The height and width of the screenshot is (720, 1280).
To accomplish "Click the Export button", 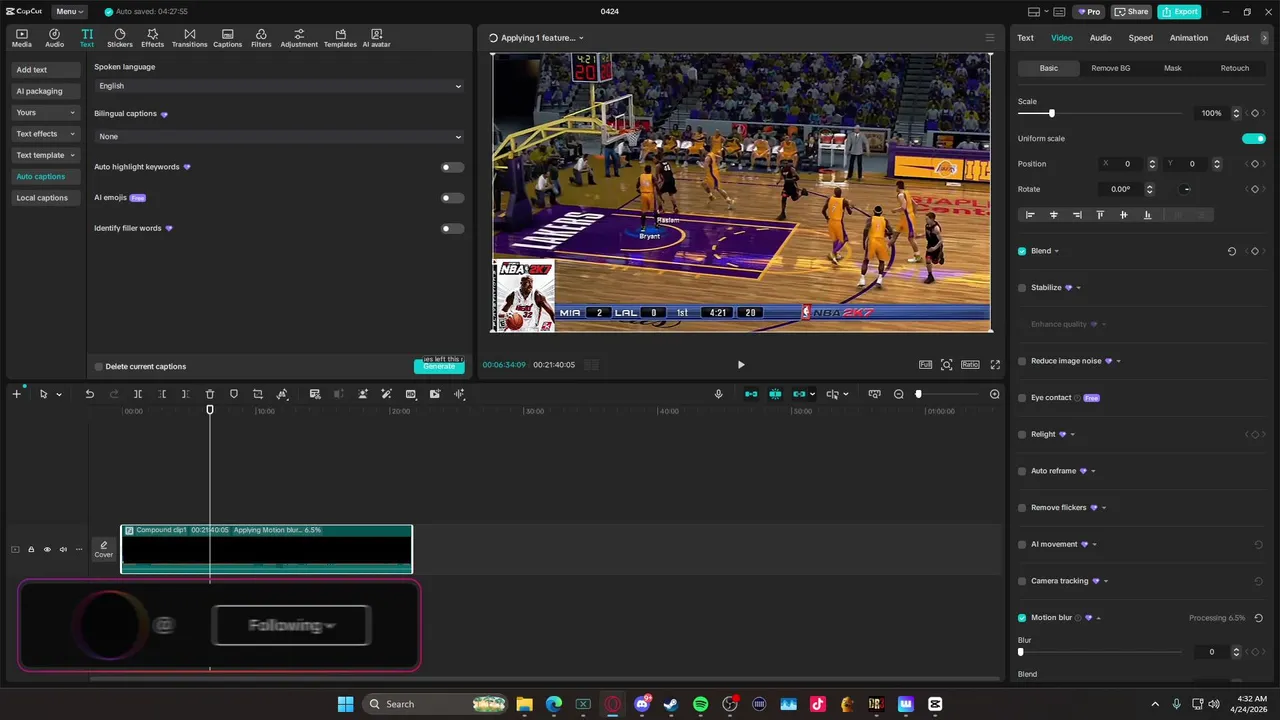I will 1179,12.
